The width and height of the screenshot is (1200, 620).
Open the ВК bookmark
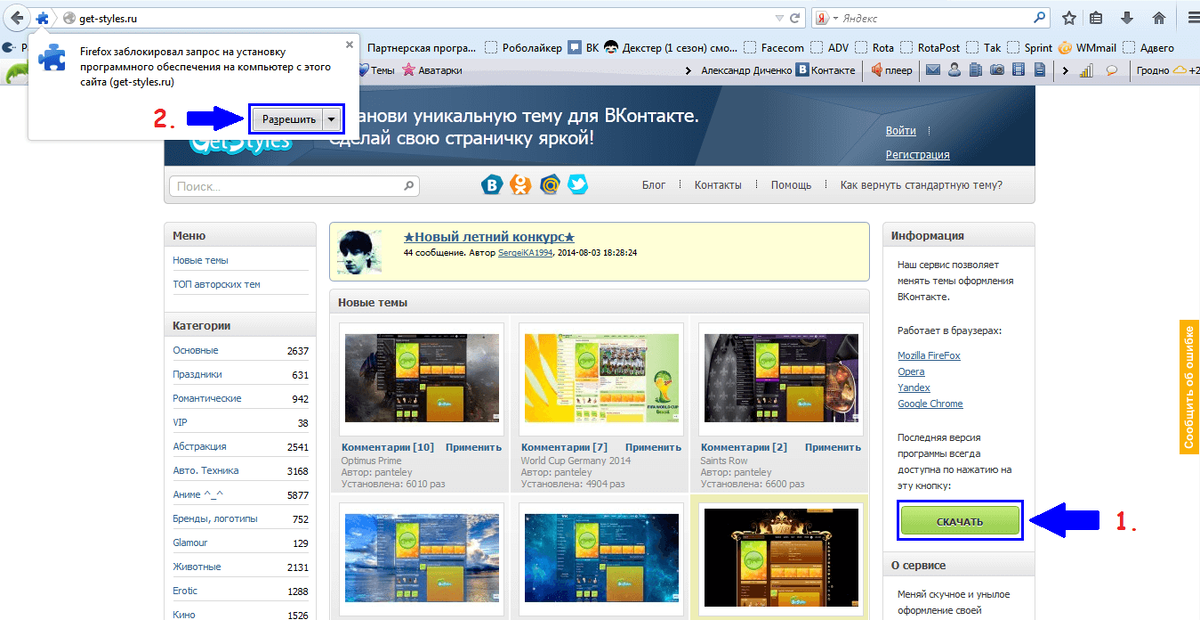584,47
